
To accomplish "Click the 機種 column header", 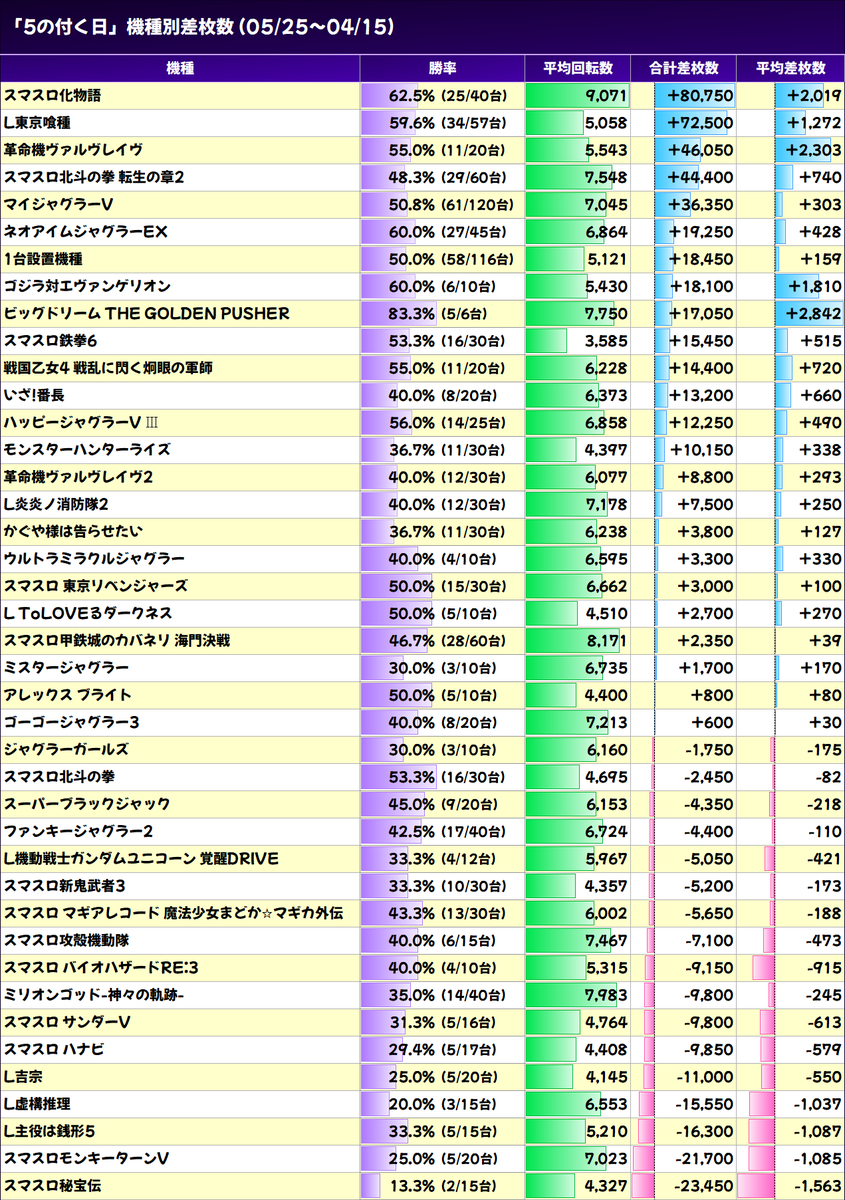I will [x=180, y=69].
